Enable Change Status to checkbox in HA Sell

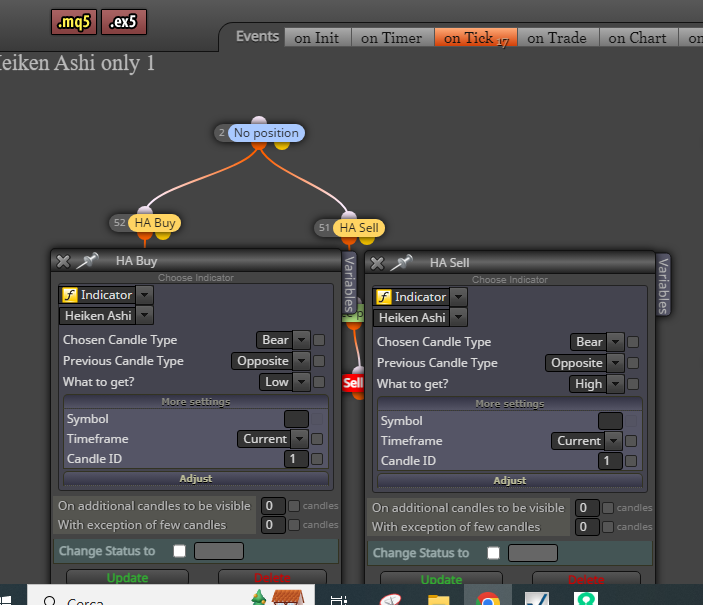[493, 553]
